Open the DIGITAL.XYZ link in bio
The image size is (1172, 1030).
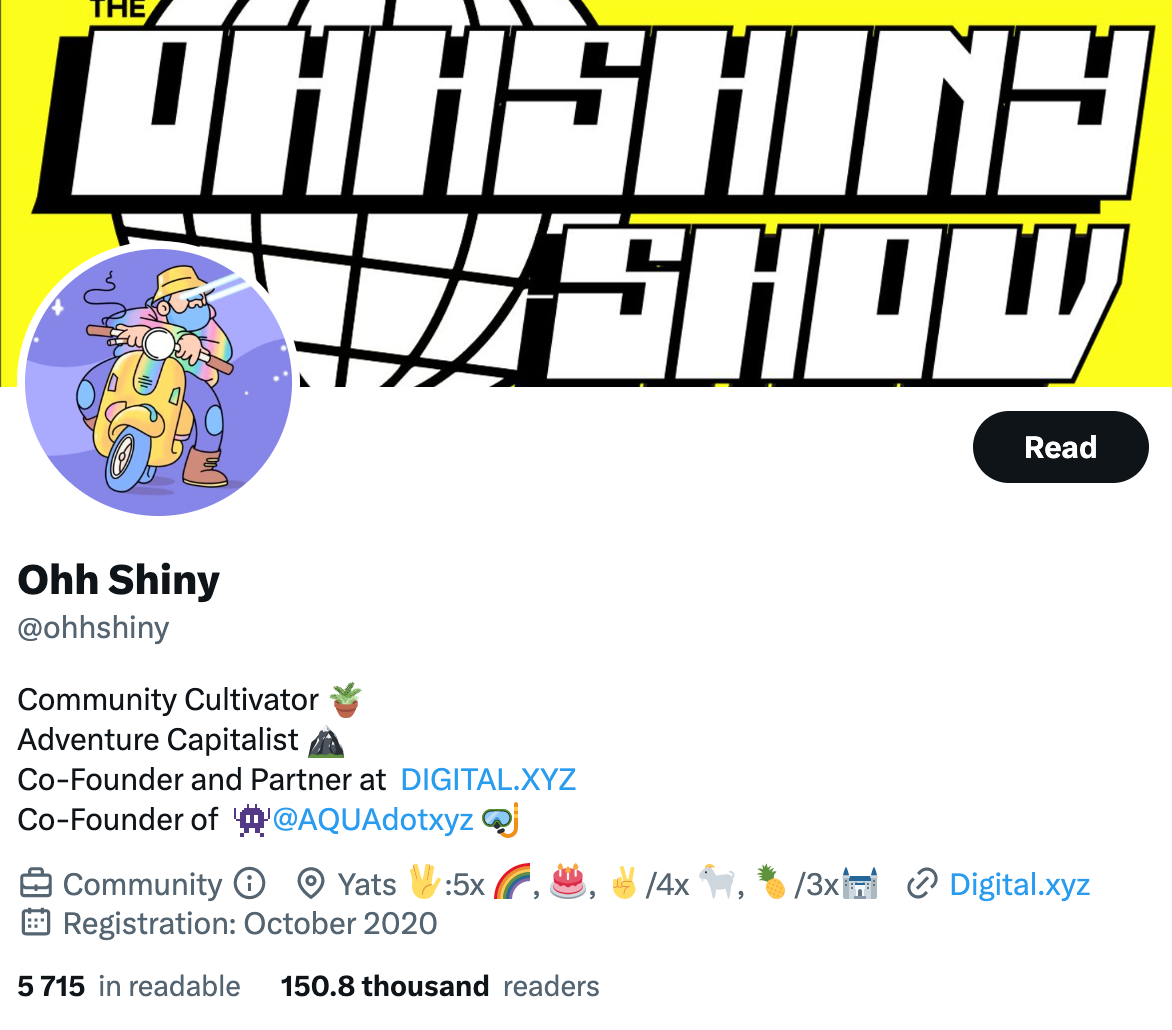click(x=488, y=780)
